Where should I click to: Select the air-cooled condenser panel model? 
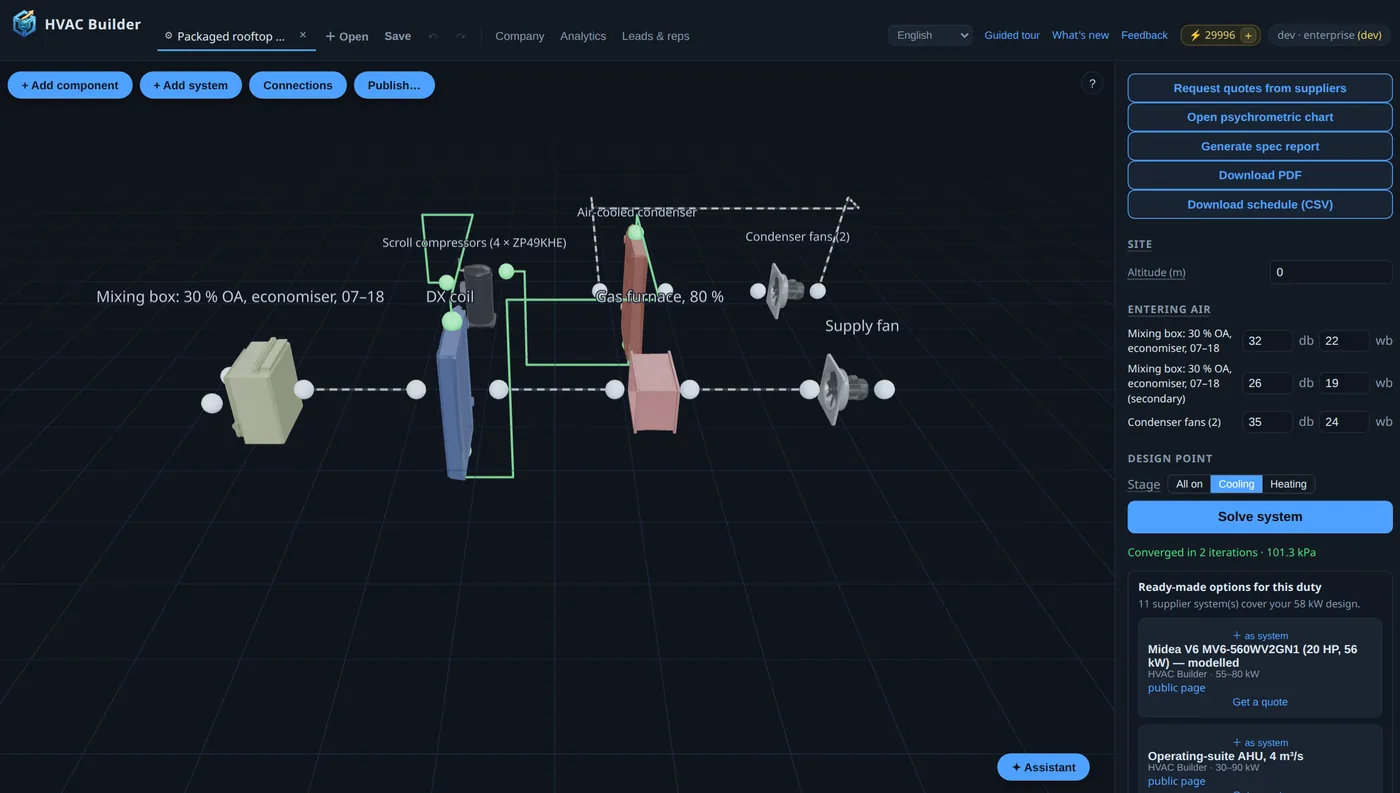[634, 291]
